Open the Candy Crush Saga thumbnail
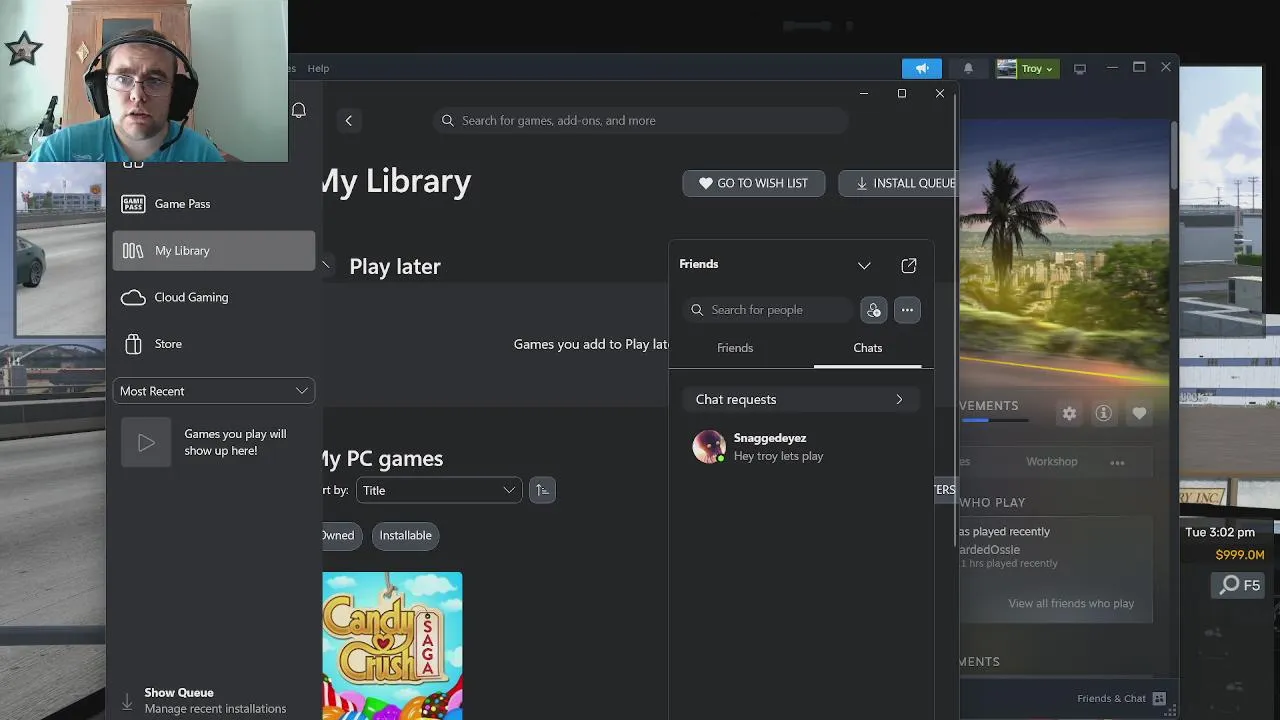Image resolution: width=1280 pixels, height=720 pixels. tap(392, 646)
